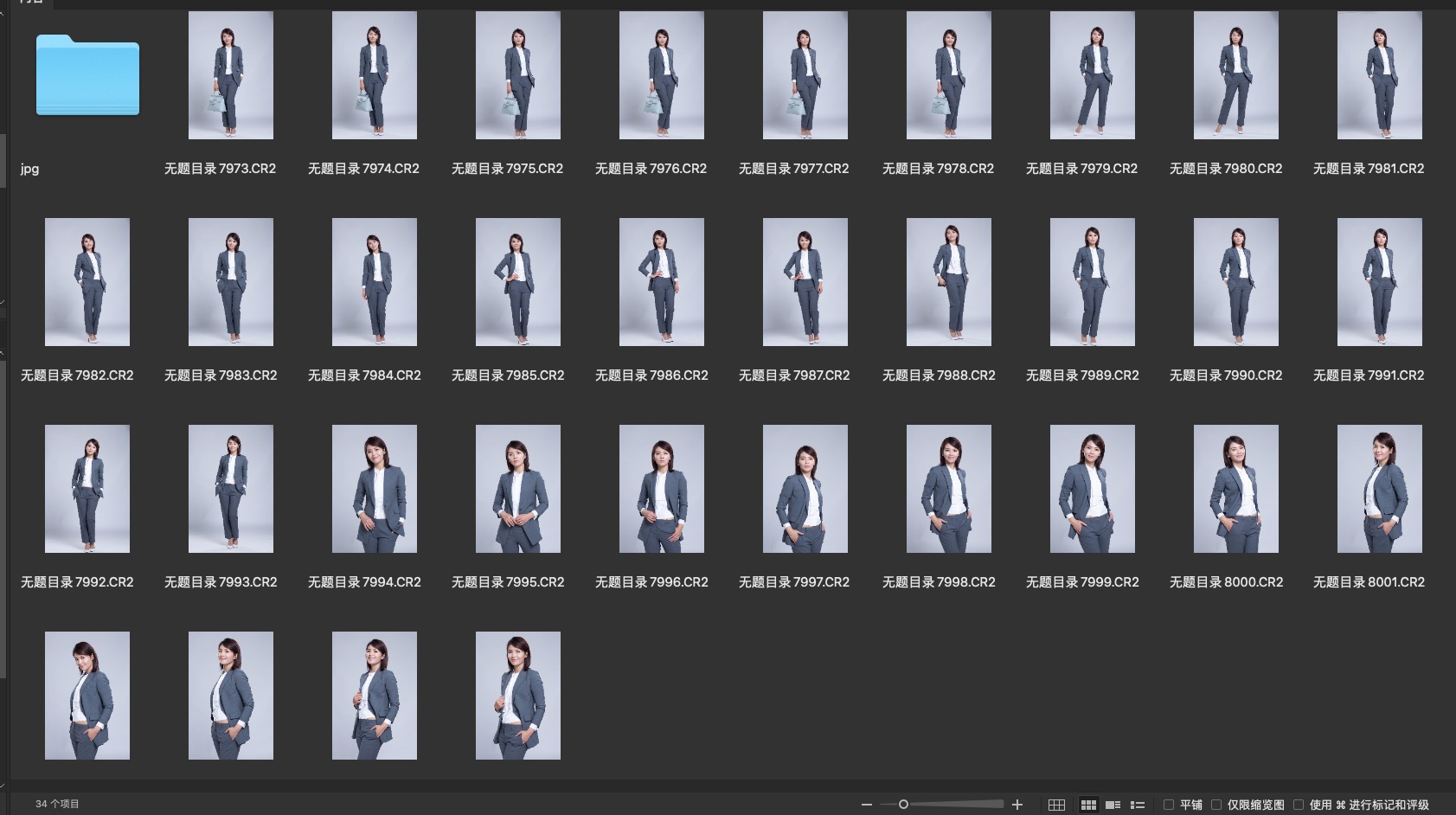Select the photo 无题目录 7981.CR2
1456x815 pixels.
(1379, 75)
